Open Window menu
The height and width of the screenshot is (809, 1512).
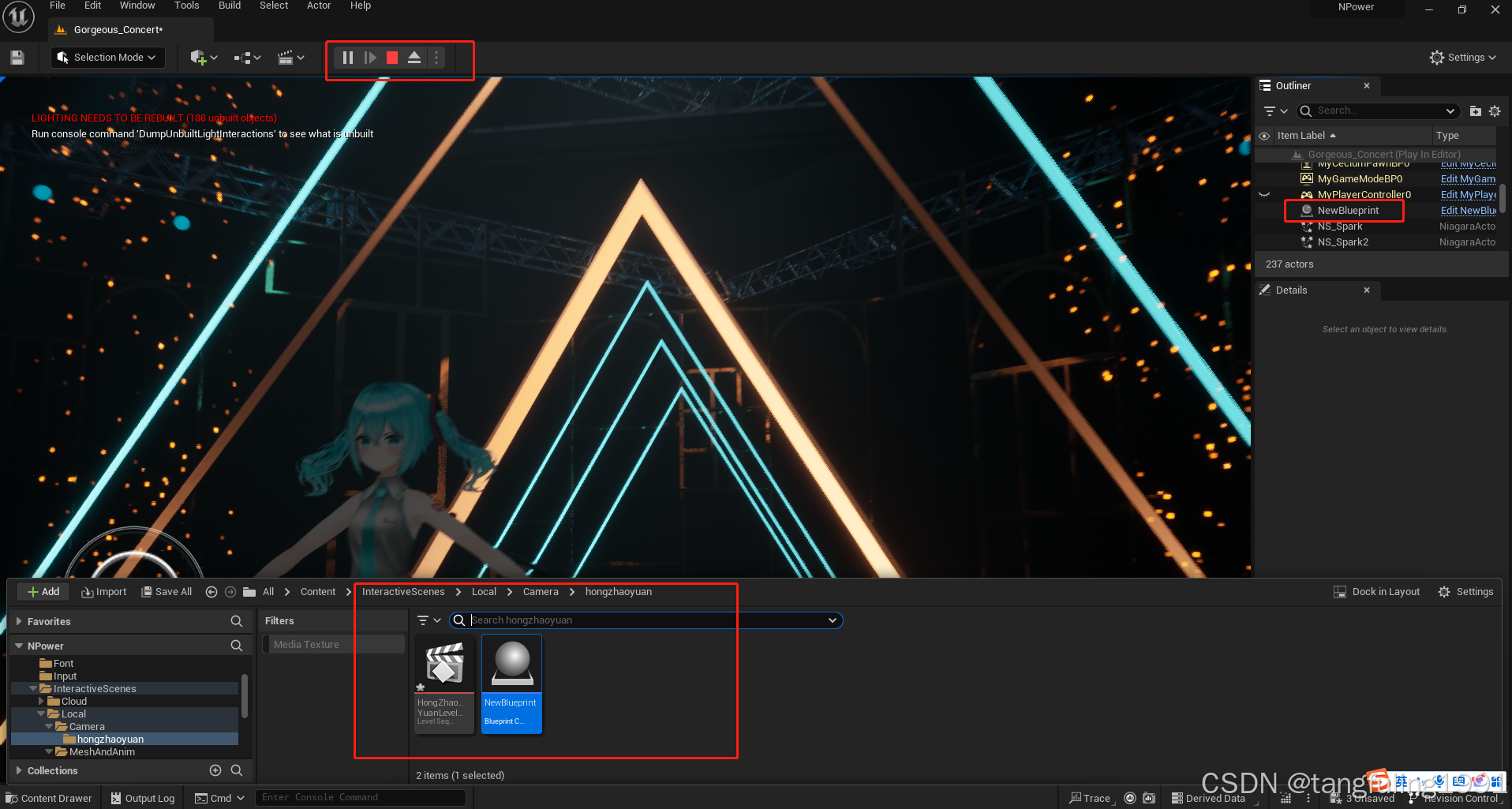coord(137,6)
